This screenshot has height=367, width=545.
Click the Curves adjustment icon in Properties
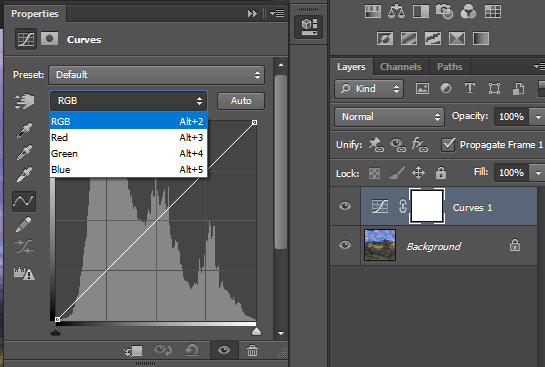[26, 39]
